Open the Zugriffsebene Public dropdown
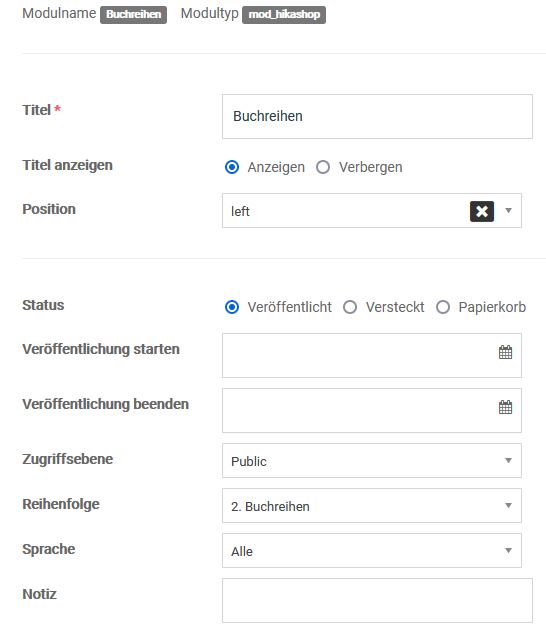Screen dimensions: 546x632 pos(372,461)
